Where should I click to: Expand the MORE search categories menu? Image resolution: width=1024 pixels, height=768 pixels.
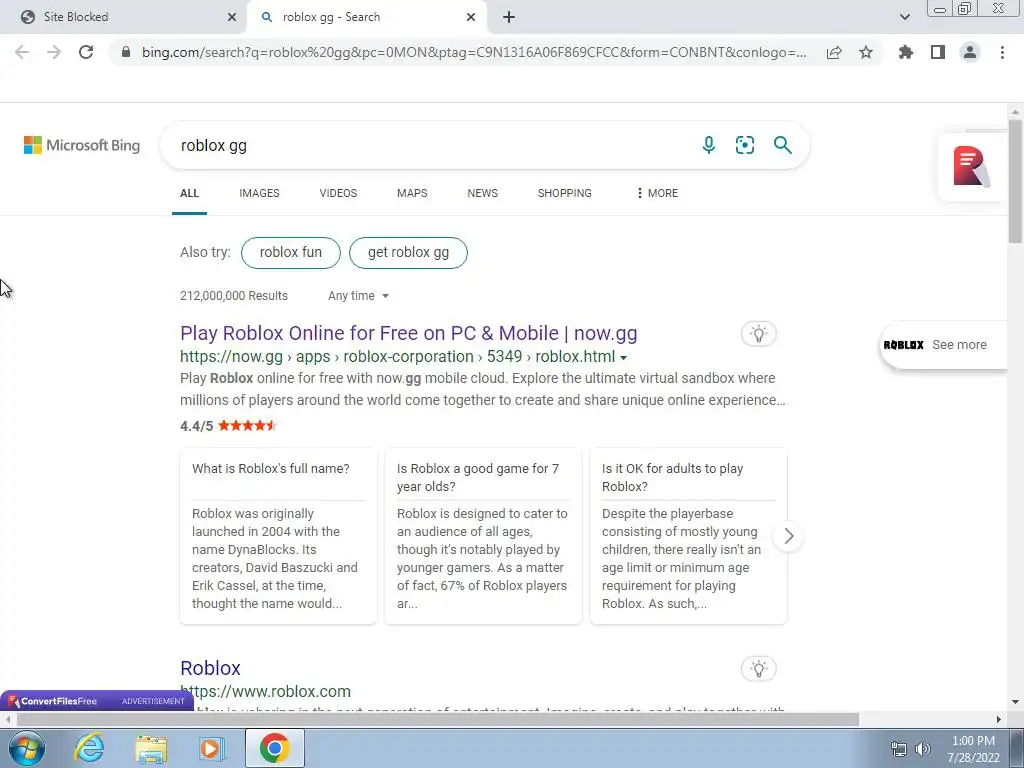657,193
